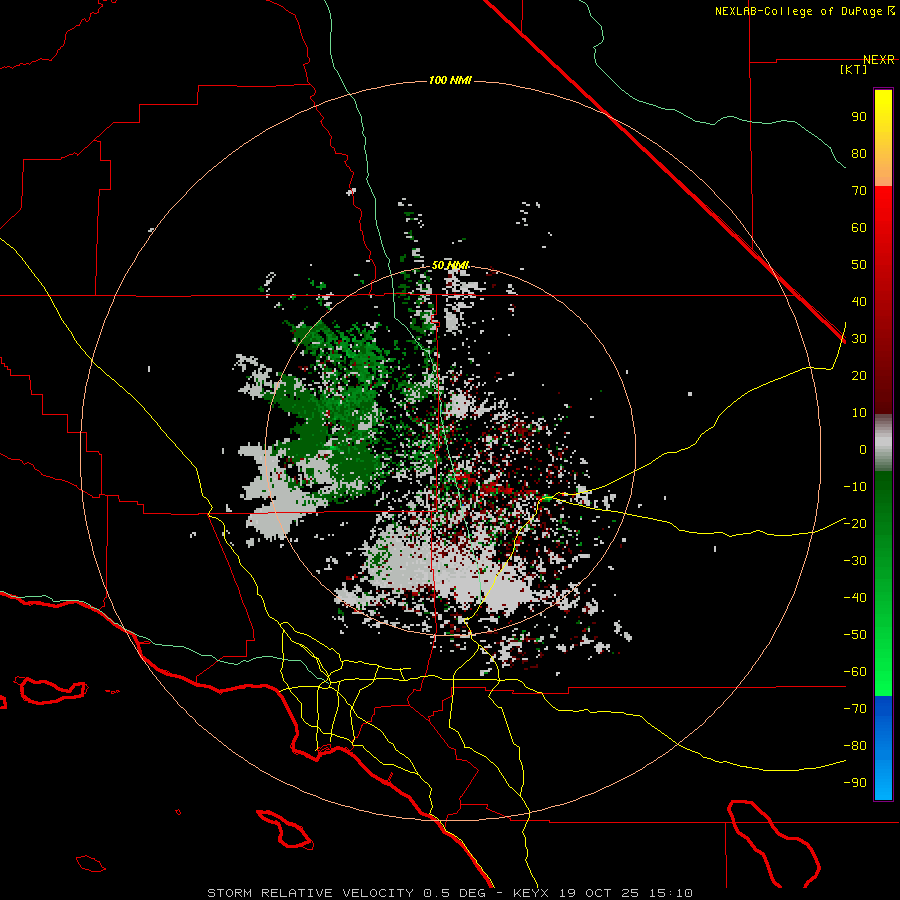Click the positive 60 scale value

click(859, 227)
